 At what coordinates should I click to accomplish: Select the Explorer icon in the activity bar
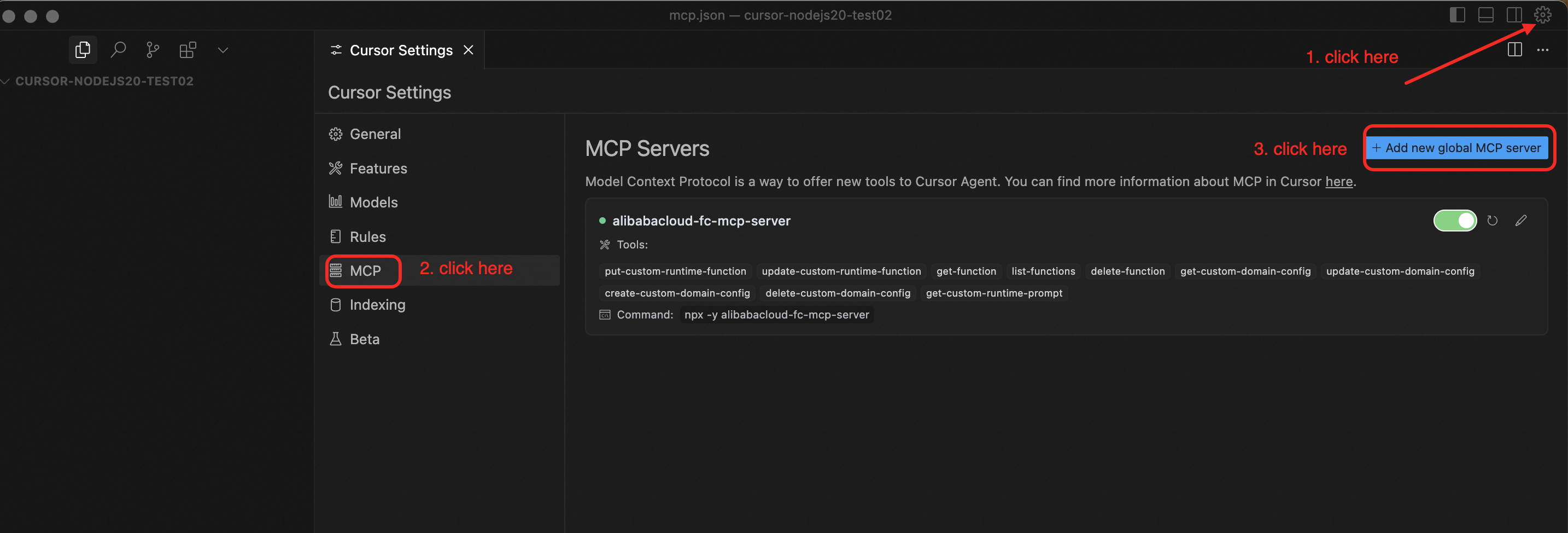point(83,49)
